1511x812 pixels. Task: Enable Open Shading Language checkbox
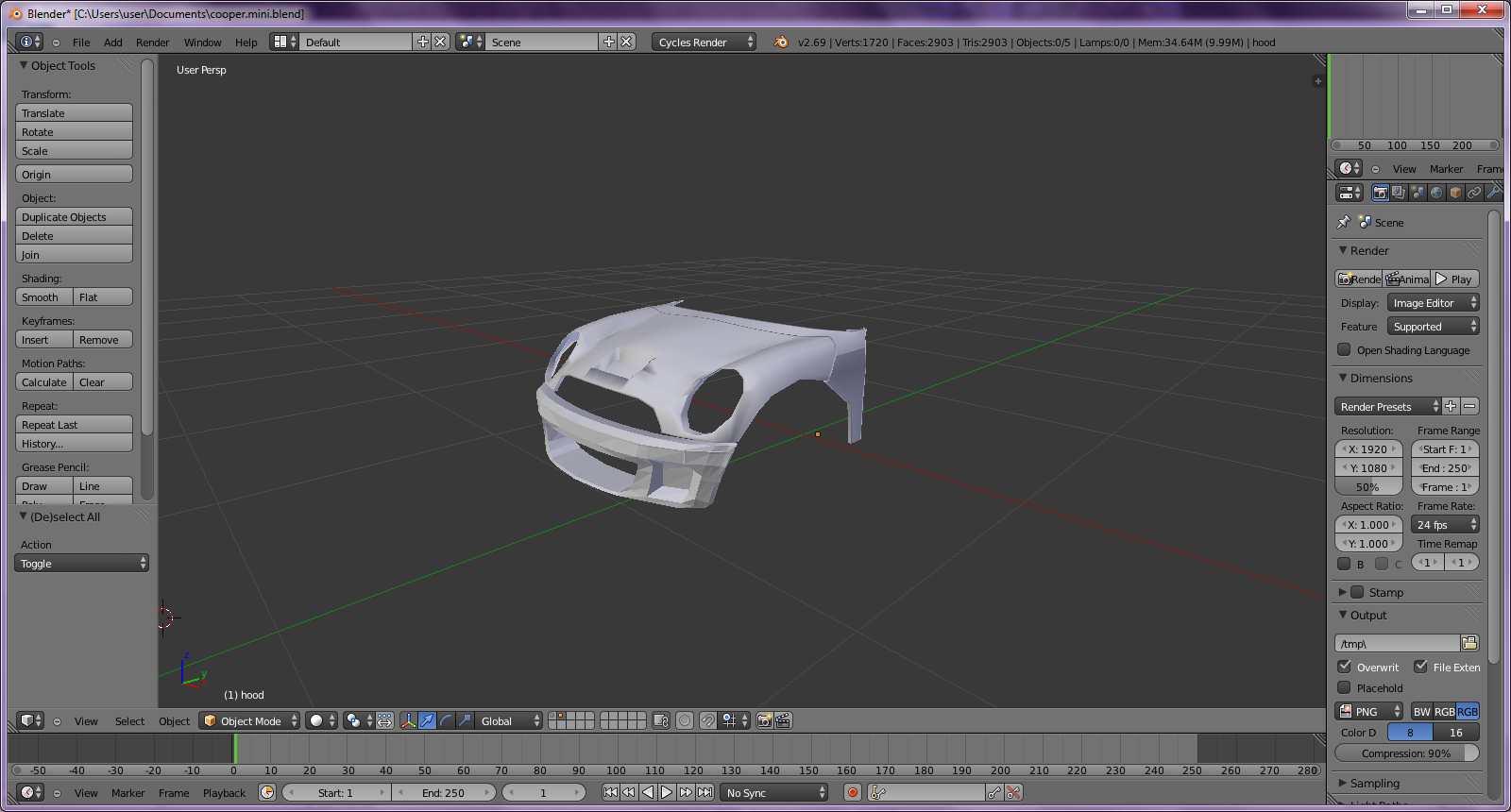pyautogui.click(x=1344, y=349)
